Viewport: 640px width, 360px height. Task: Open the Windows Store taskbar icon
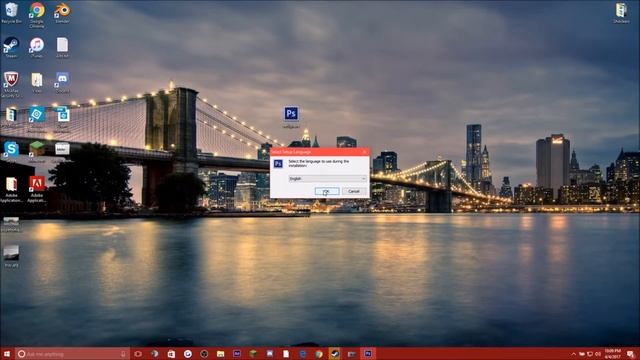(171, 354)
